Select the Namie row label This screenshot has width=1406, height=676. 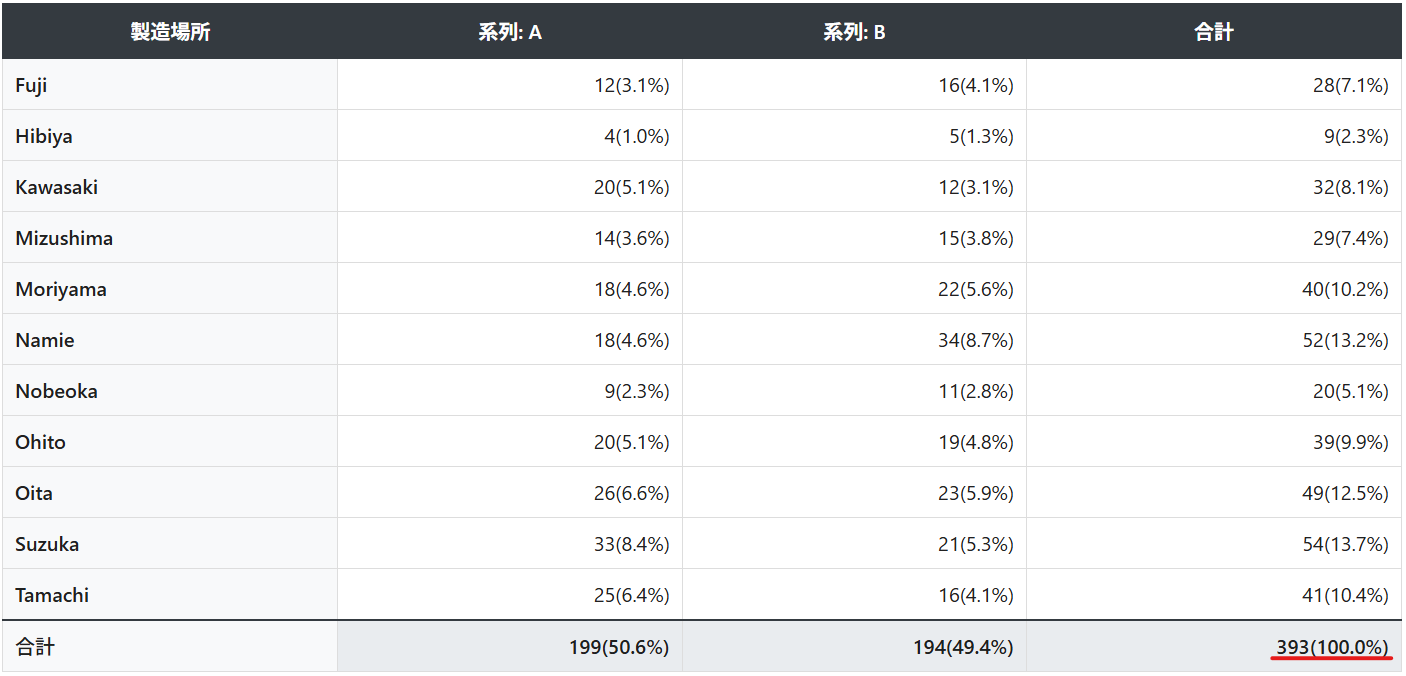click(45, 340)
